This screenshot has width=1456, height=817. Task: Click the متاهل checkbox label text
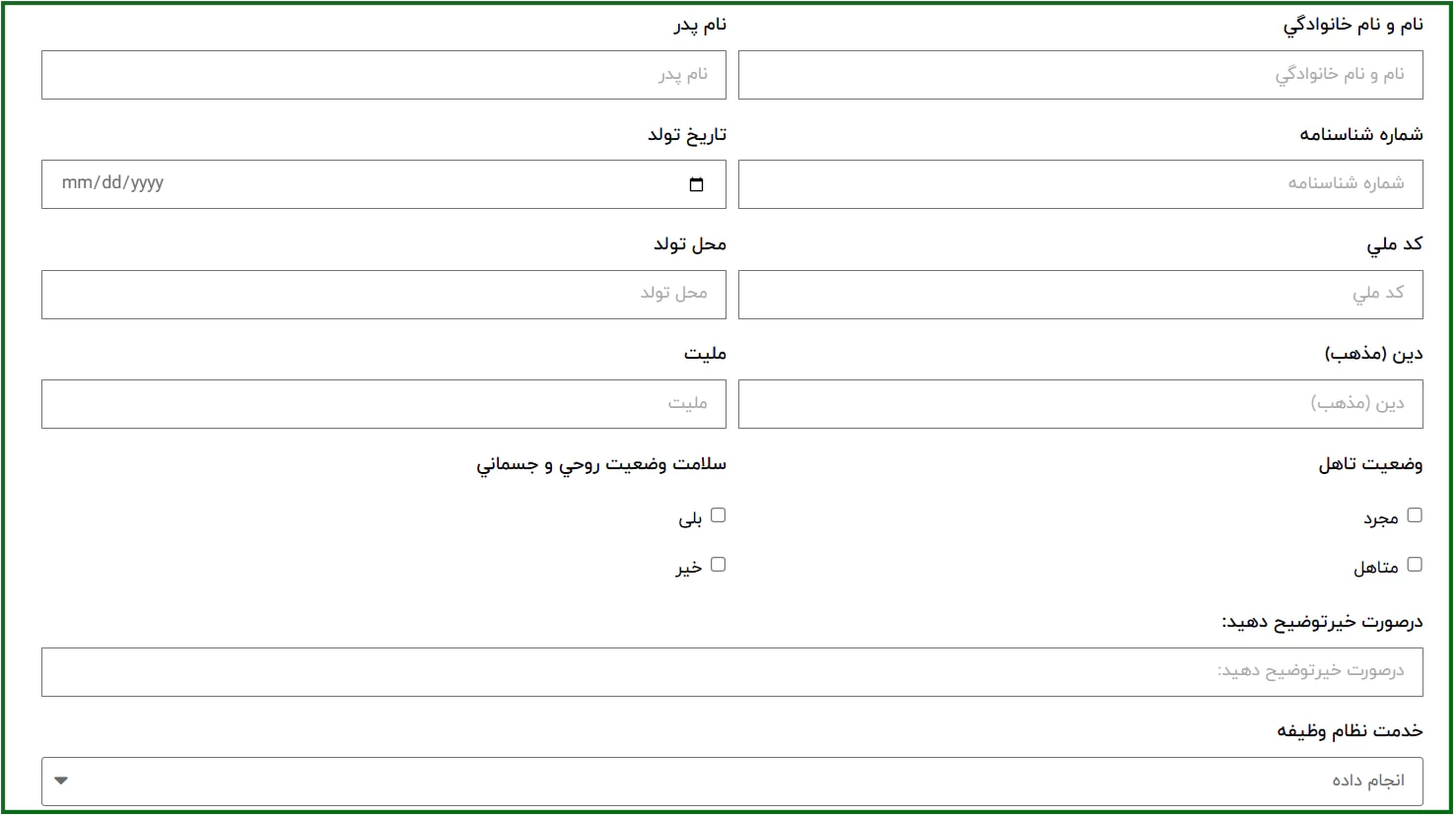1375,568
